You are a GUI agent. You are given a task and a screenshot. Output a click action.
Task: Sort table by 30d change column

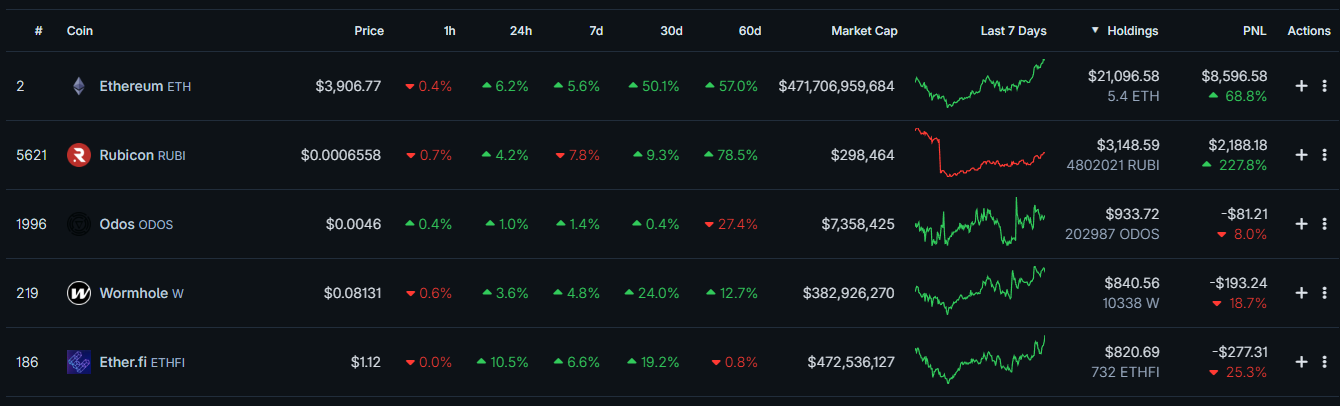click(671, 31)
